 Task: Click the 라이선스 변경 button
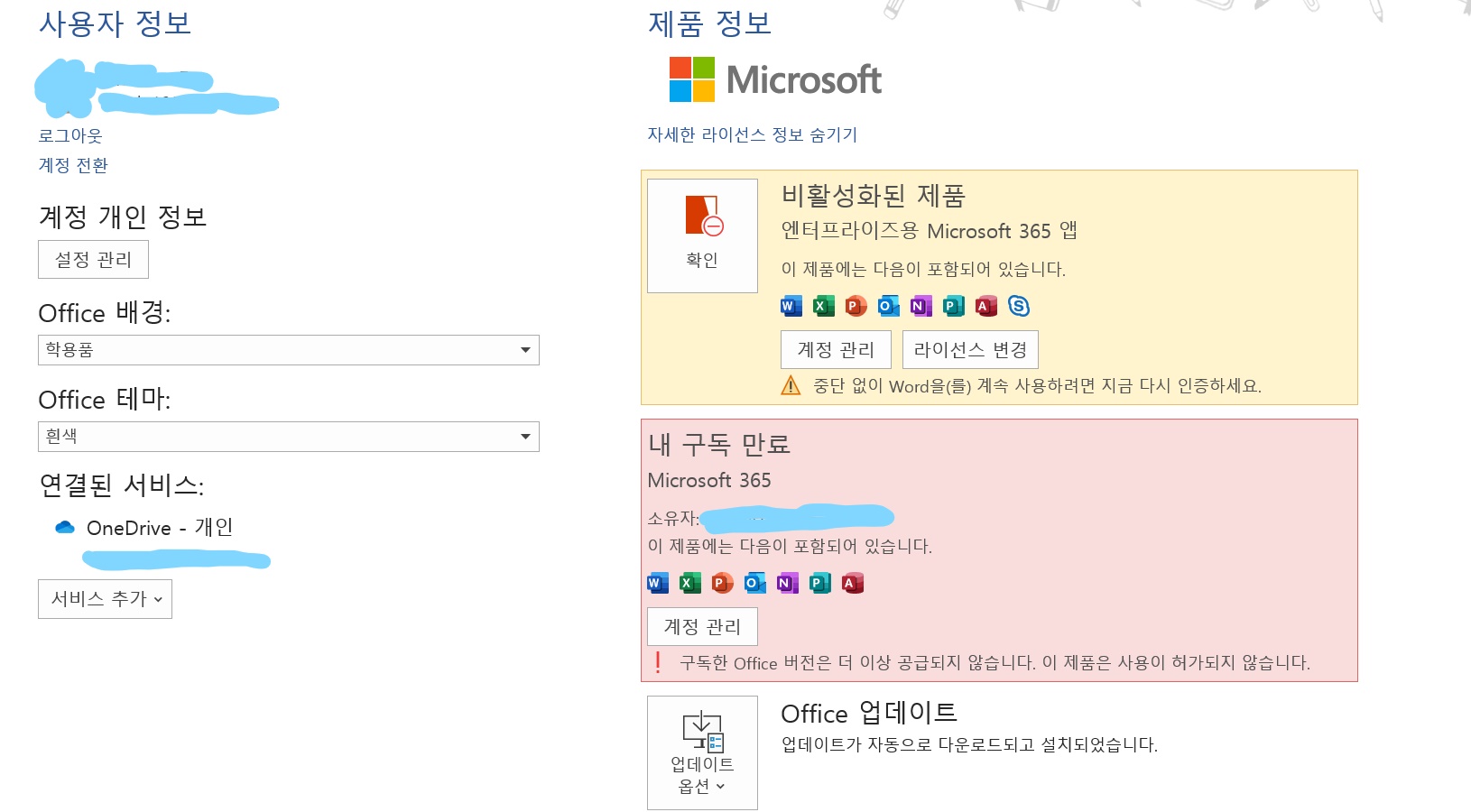pyautogui.click(x=970, y=350)
